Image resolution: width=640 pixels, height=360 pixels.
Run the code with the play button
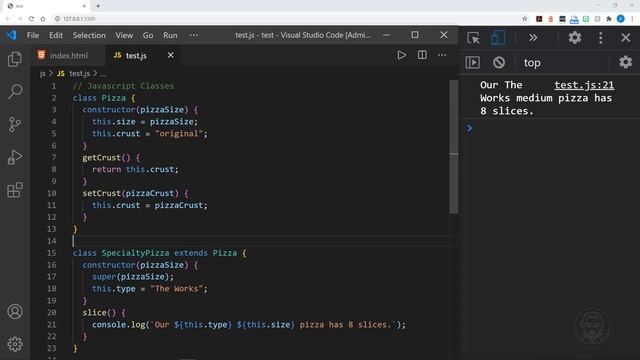pos(401,55)
